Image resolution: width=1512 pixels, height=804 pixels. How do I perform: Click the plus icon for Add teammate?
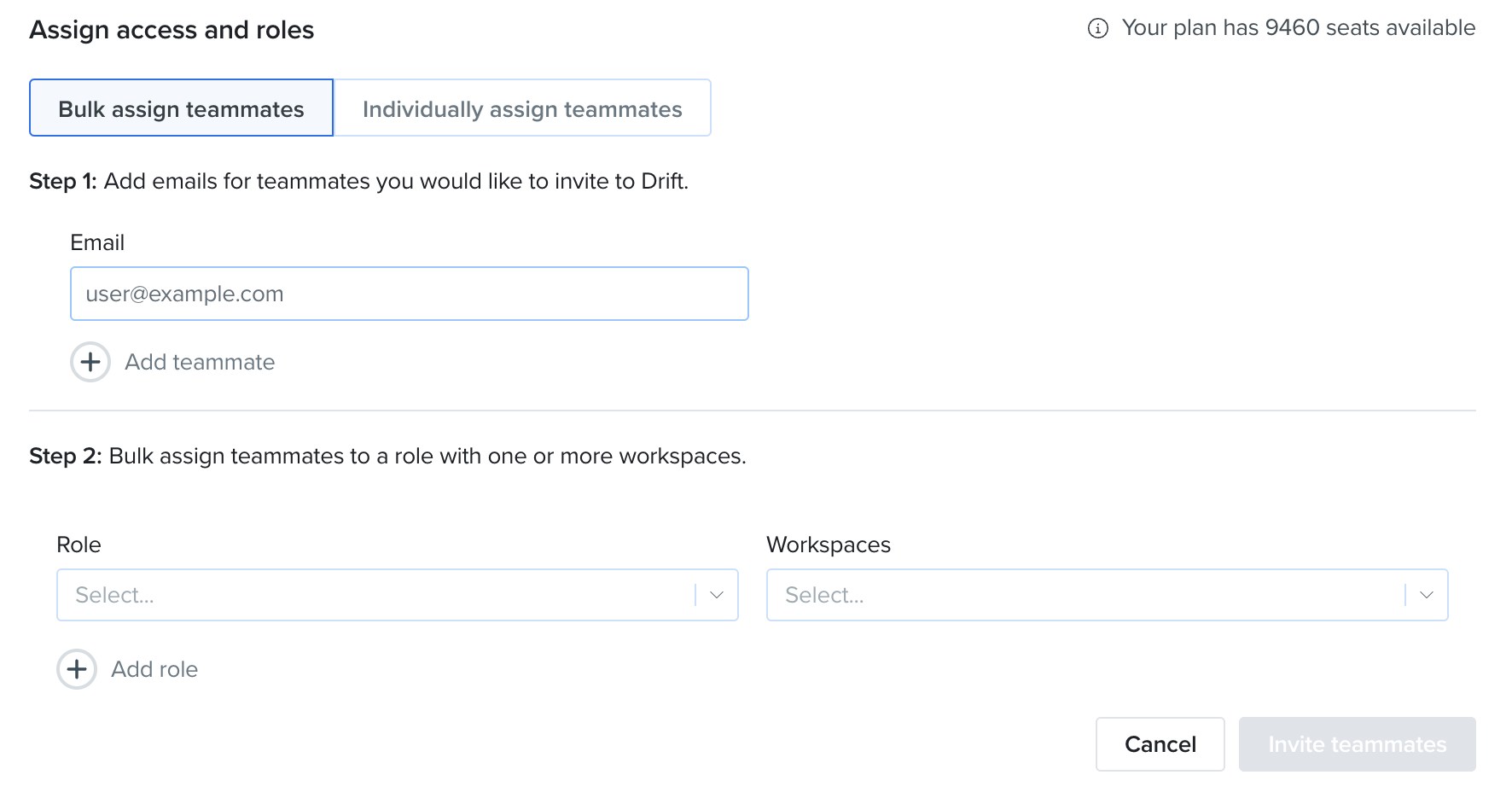coord(90,362)
